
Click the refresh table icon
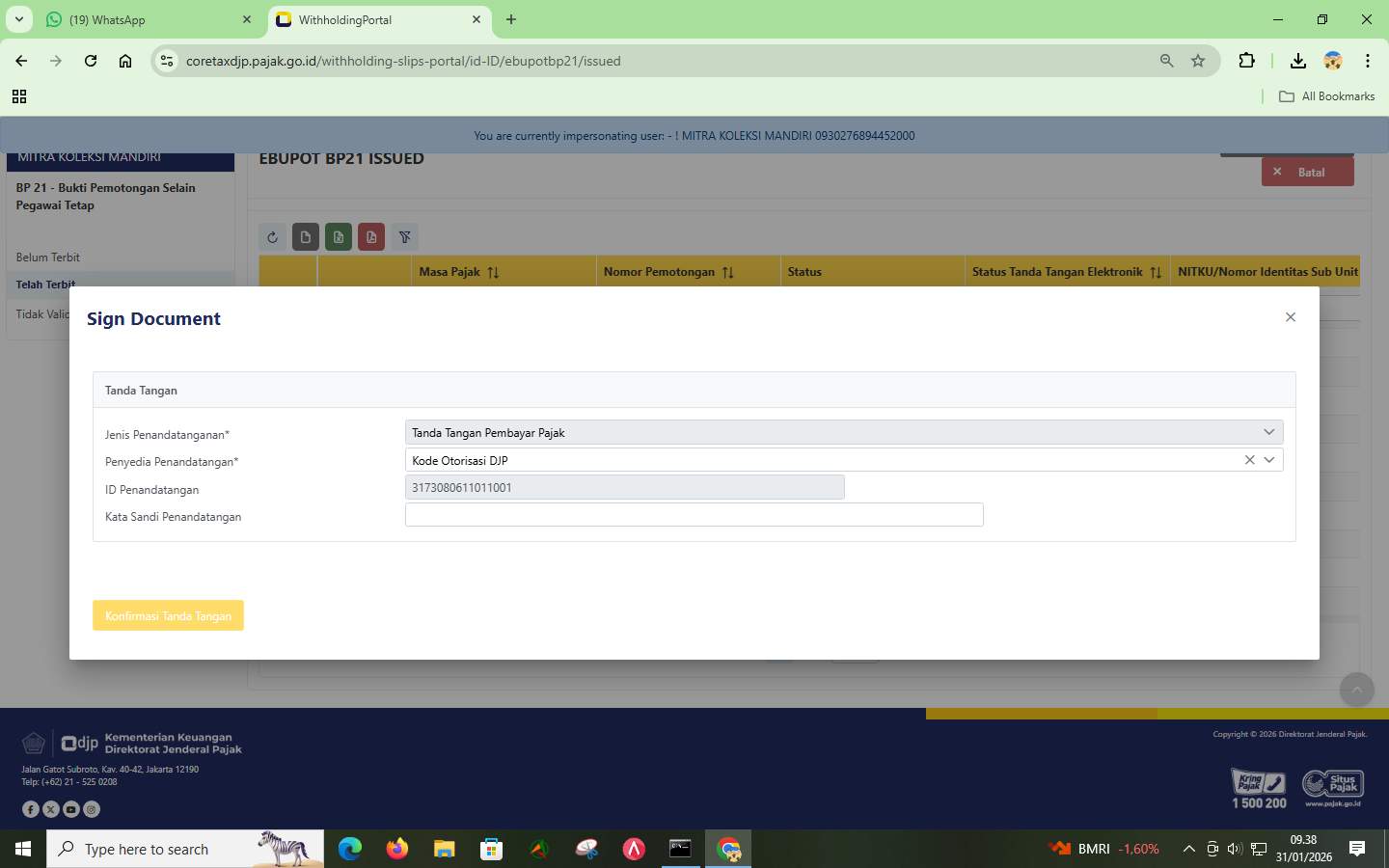click(273, 236)
